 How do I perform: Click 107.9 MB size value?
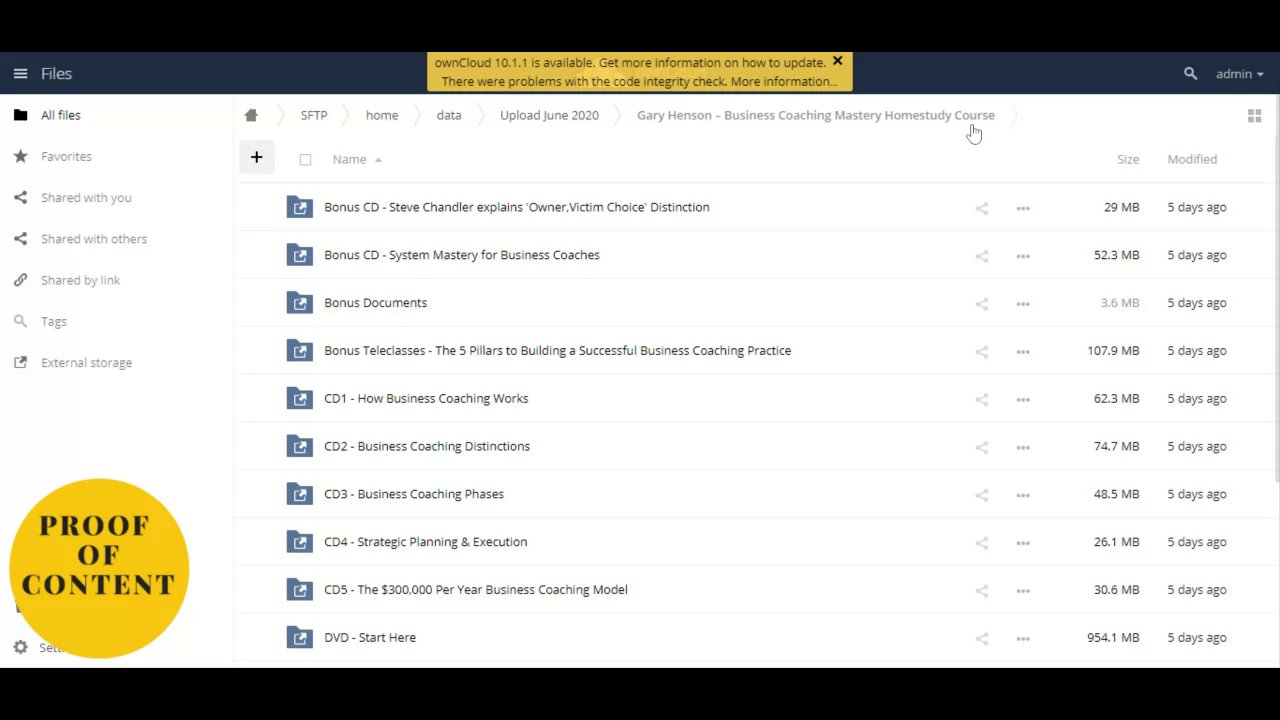coord(1113,350)
